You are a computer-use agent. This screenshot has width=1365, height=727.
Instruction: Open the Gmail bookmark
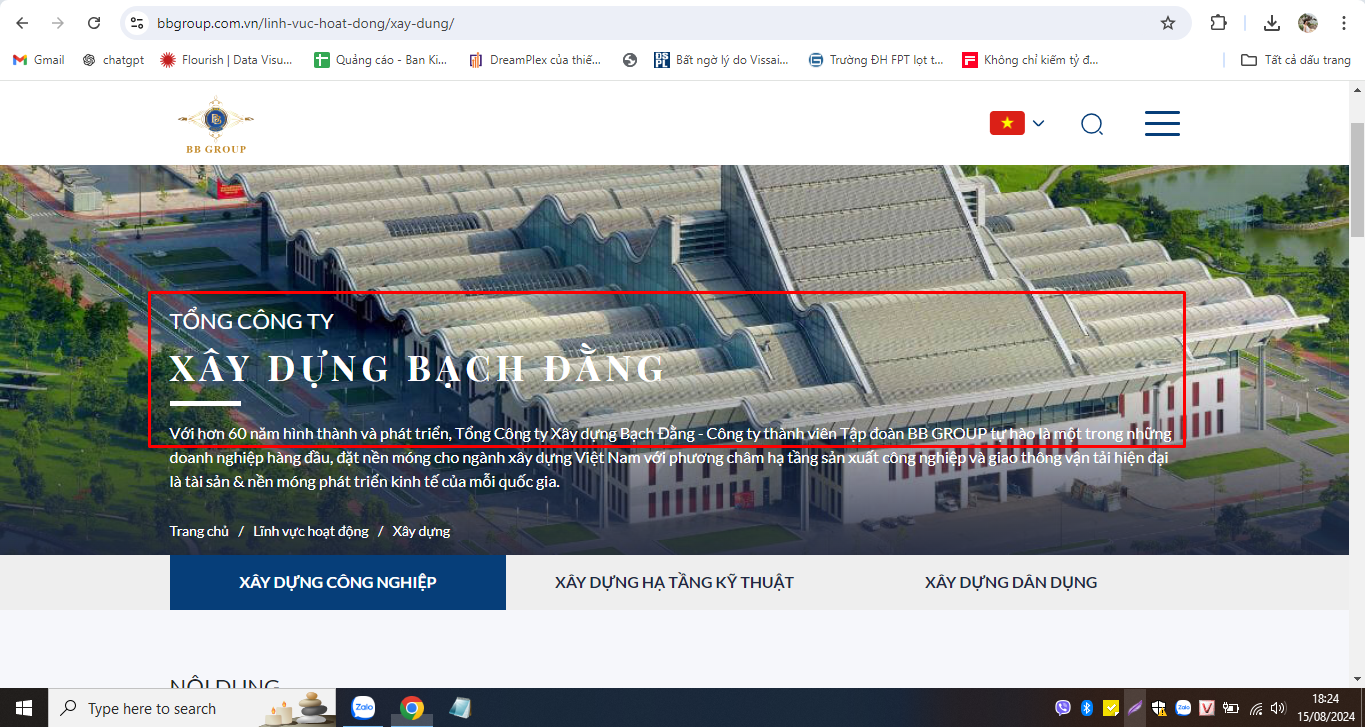pyautogui.click(x=39, y=60)
